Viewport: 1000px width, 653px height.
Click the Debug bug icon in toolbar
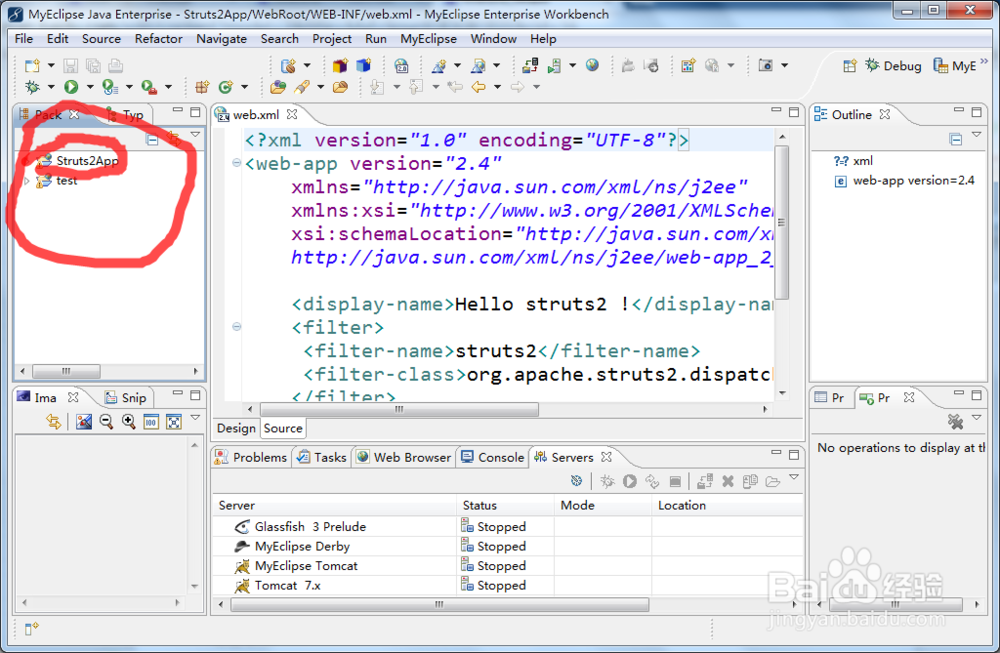[32, 87]
